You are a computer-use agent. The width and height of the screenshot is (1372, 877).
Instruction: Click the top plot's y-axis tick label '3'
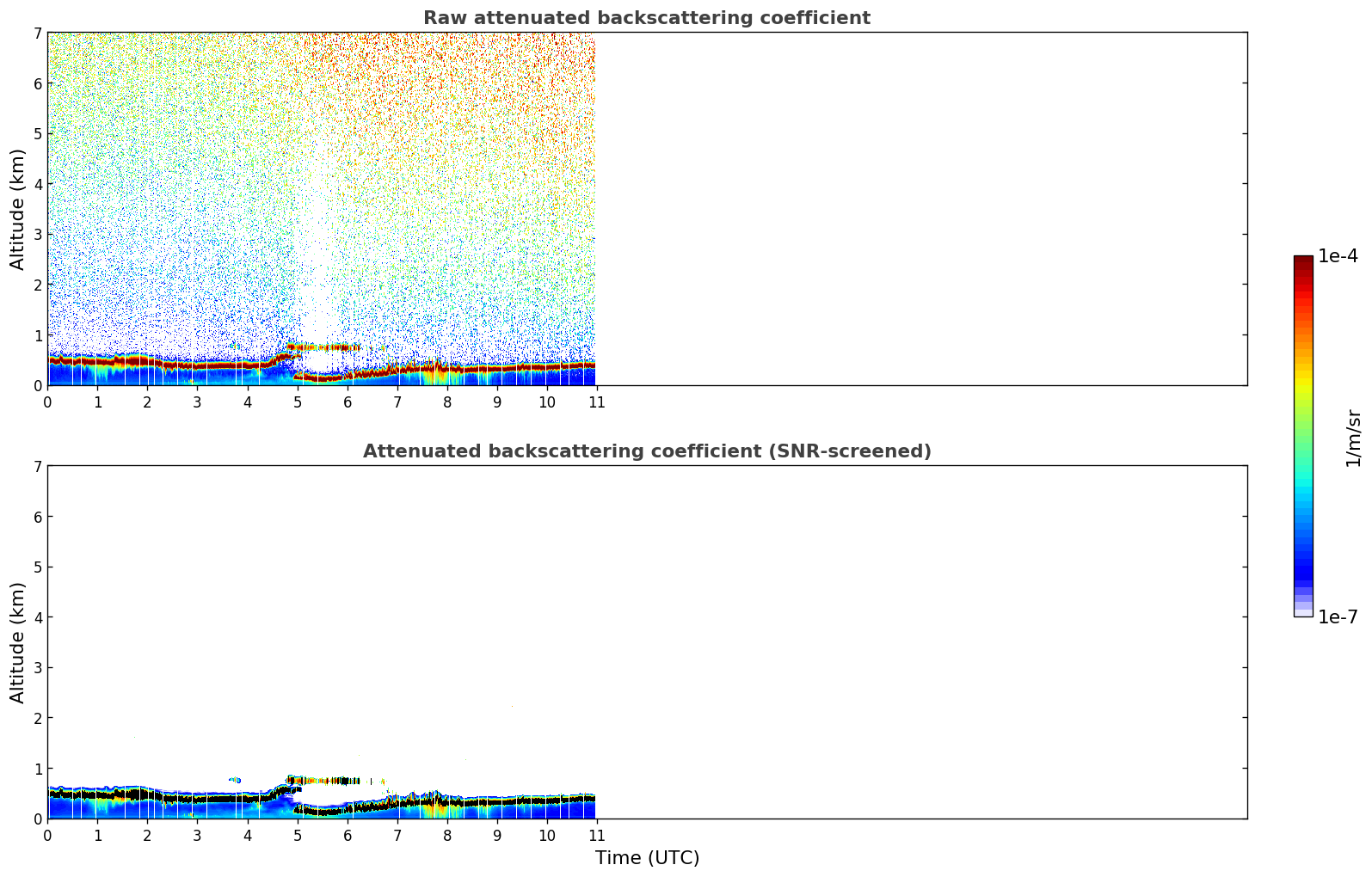37,234
